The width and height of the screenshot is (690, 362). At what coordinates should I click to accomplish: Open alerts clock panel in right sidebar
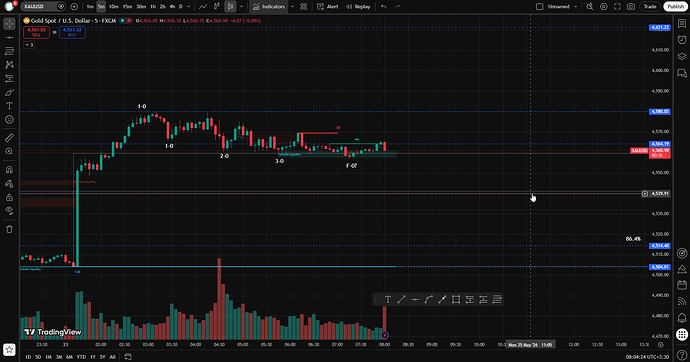pyautogui.click(x=682, y=40)
